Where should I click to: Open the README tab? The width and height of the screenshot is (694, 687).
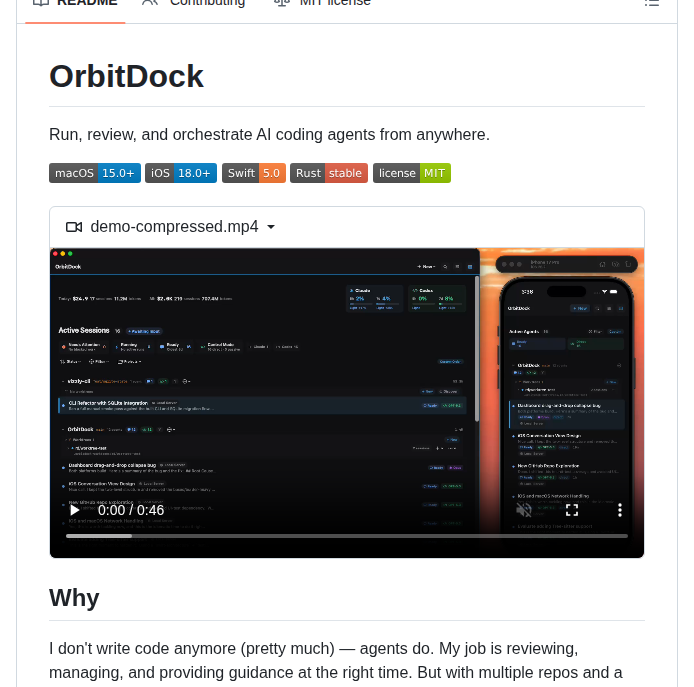click(75, 4)
